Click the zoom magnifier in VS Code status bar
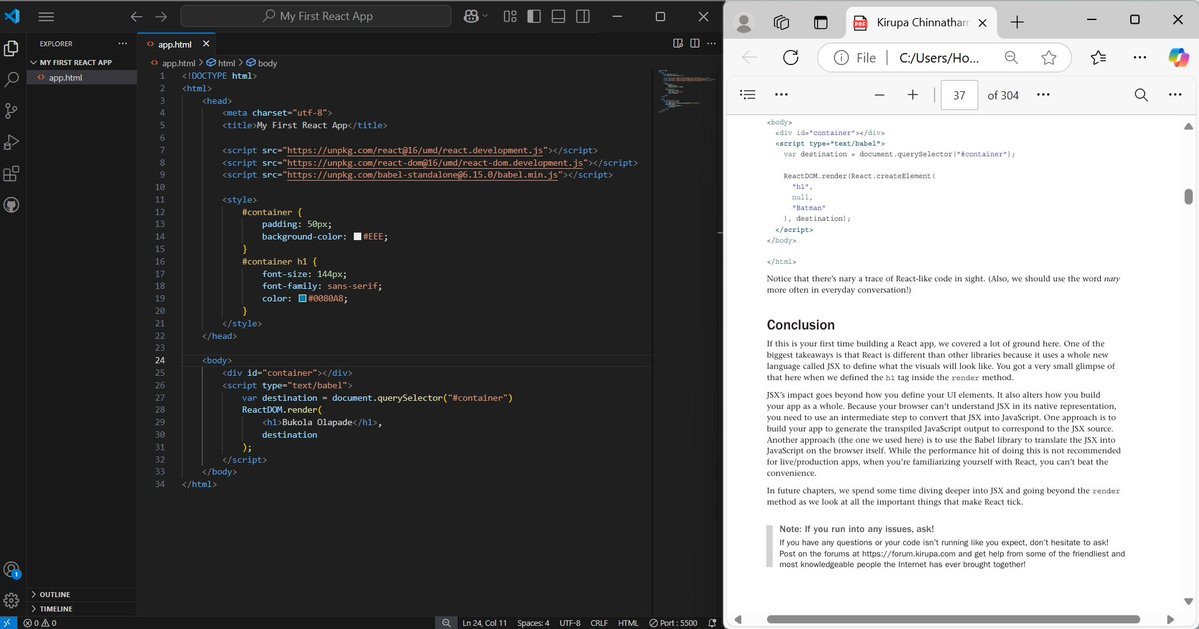 pos(446,623)
